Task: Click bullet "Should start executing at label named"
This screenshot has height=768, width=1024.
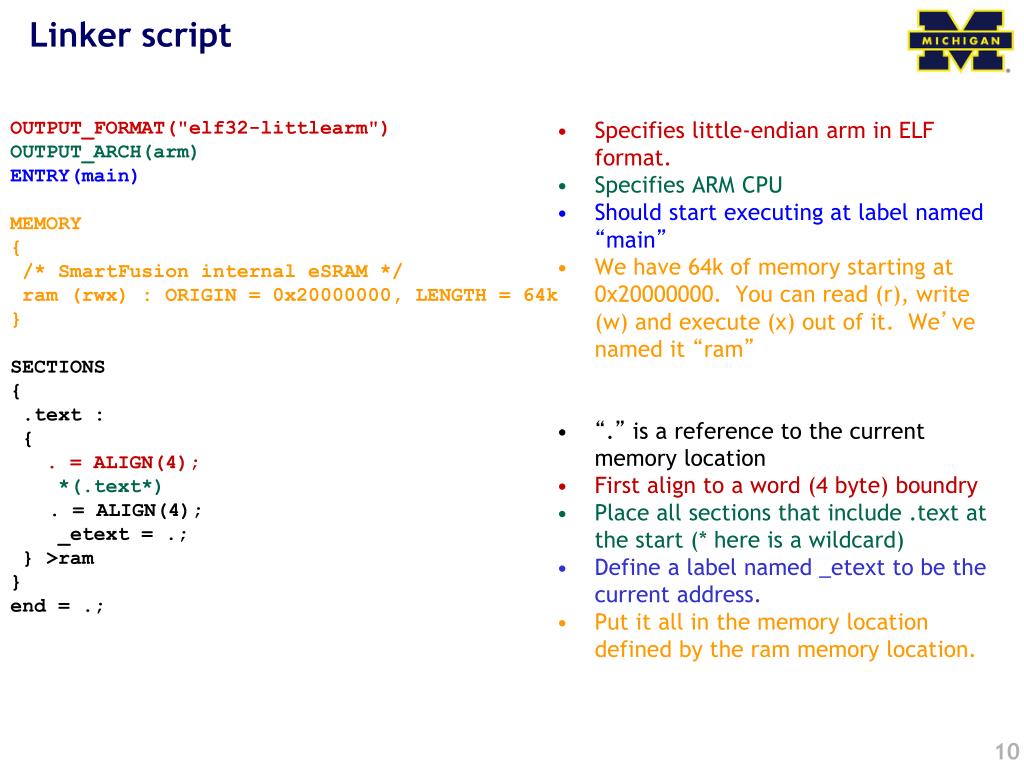Action: (x=788, y=226)
